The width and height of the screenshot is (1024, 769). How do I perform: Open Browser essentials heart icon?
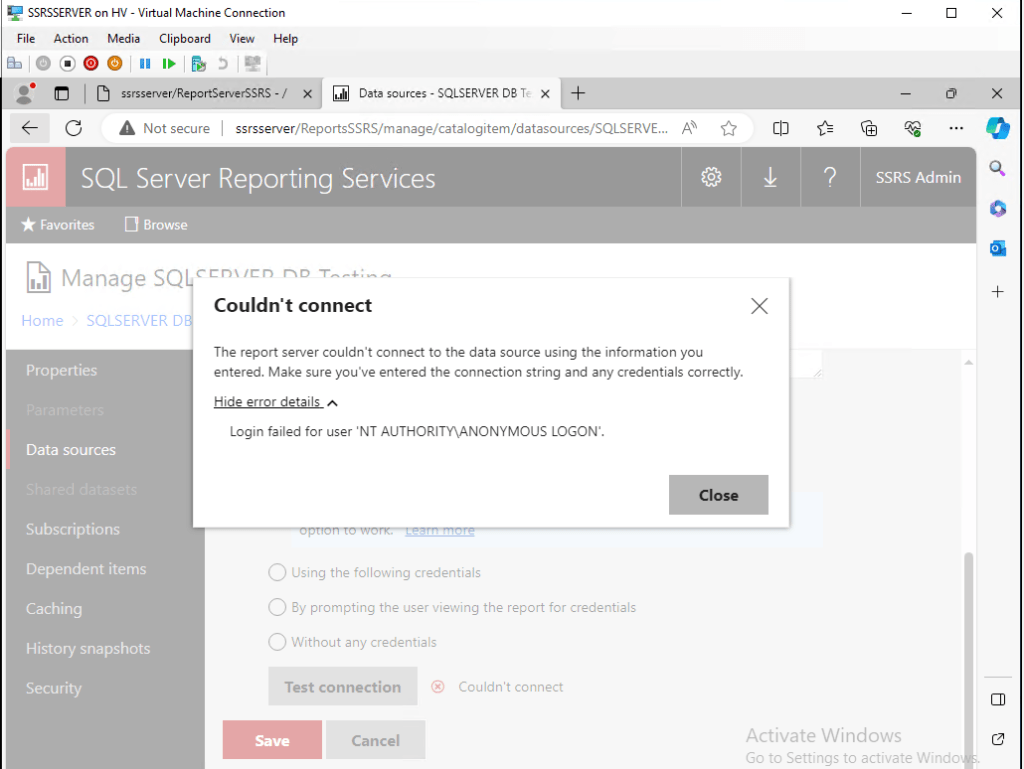point(913,128)
